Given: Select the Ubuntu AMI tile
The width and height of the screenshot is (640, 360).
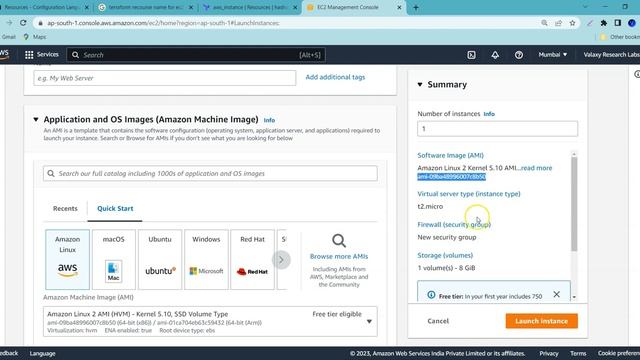Looking at the screenshot, I should [x=160, y=260].
